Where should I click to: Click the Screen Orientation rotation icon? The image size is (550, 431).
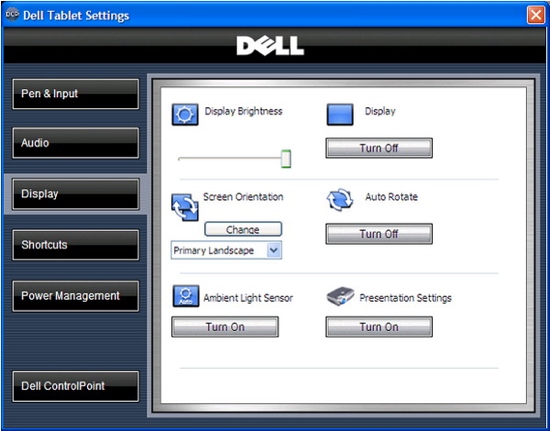point(185,207)
